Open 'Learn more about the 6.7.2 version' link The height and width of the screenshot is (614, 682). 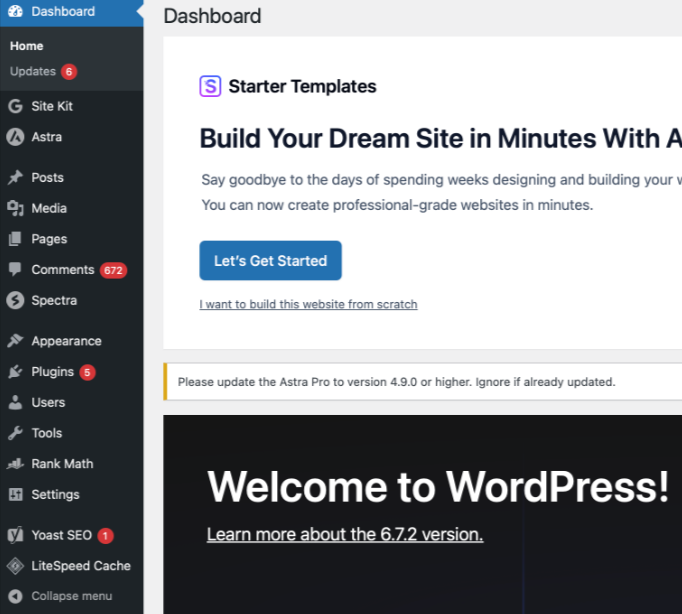(345, 534)
